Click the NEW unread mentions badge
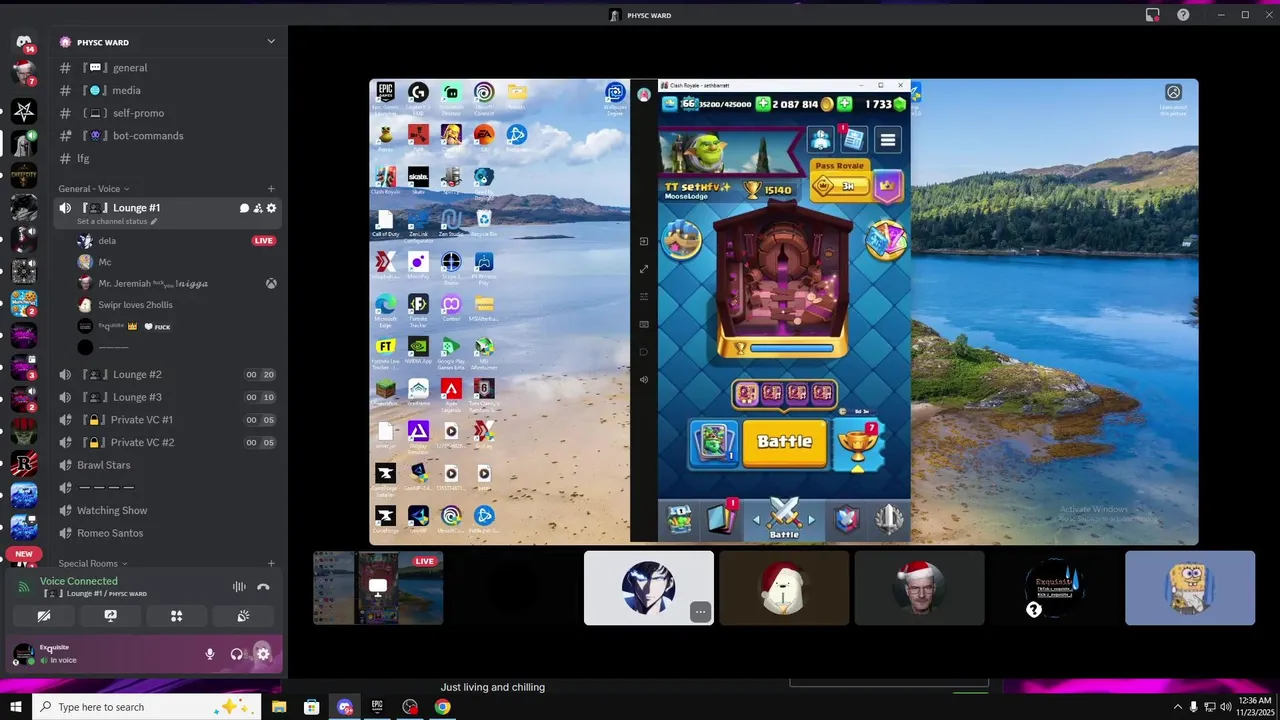Screen dimensions: 1280x720 (x=24, y=554)
